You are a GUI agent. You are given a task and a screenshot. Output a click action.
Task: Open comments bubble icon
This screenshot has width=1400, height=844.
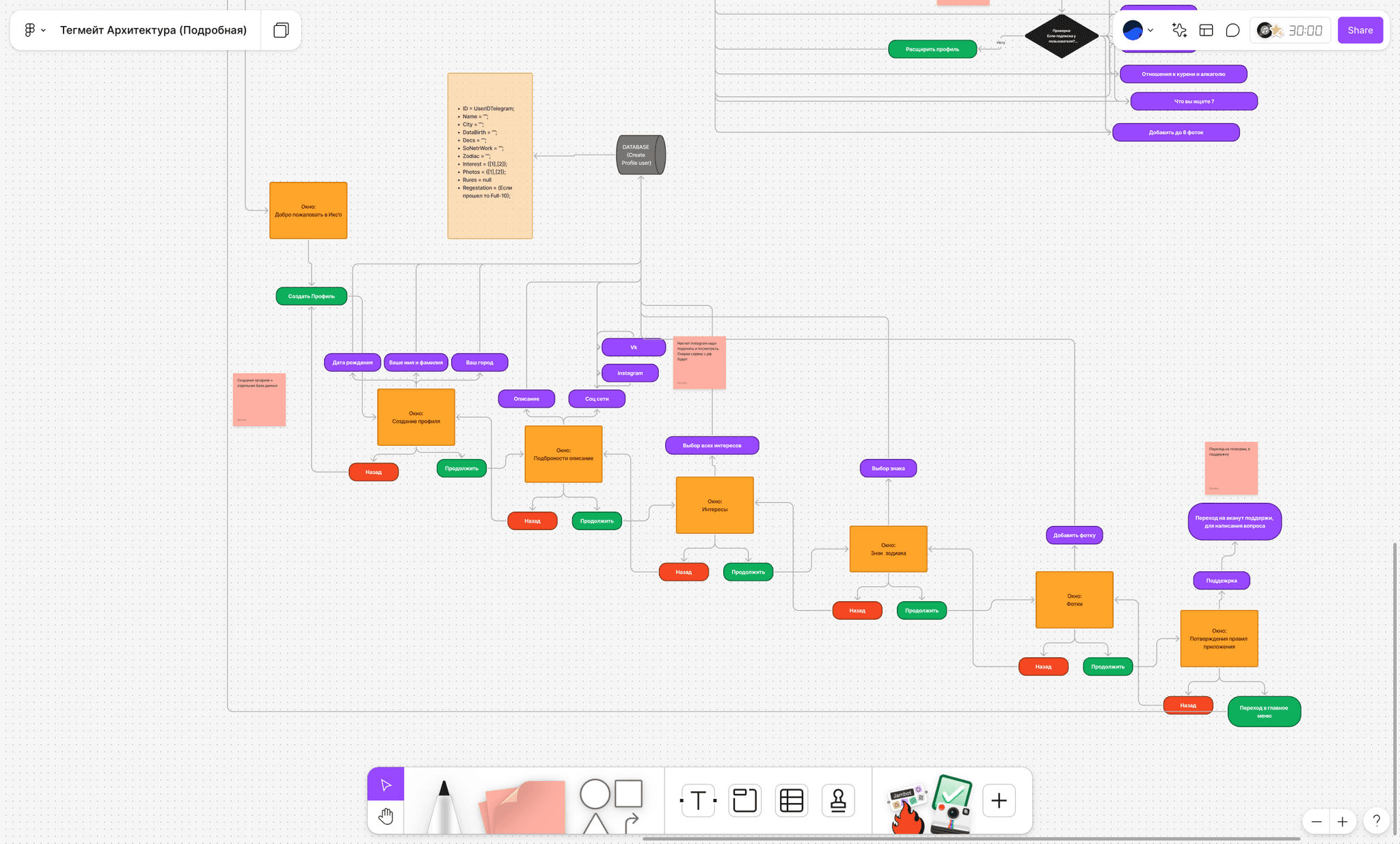[1233, 30]
